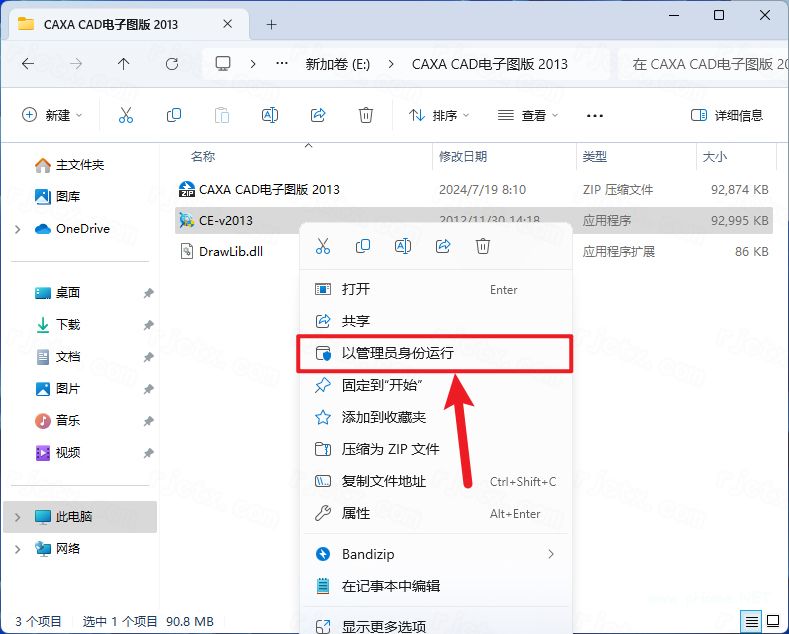Click the path ellipsis in address bar
Image resolution: width=789 pixels, height=634 pixels.
[282, 63]
